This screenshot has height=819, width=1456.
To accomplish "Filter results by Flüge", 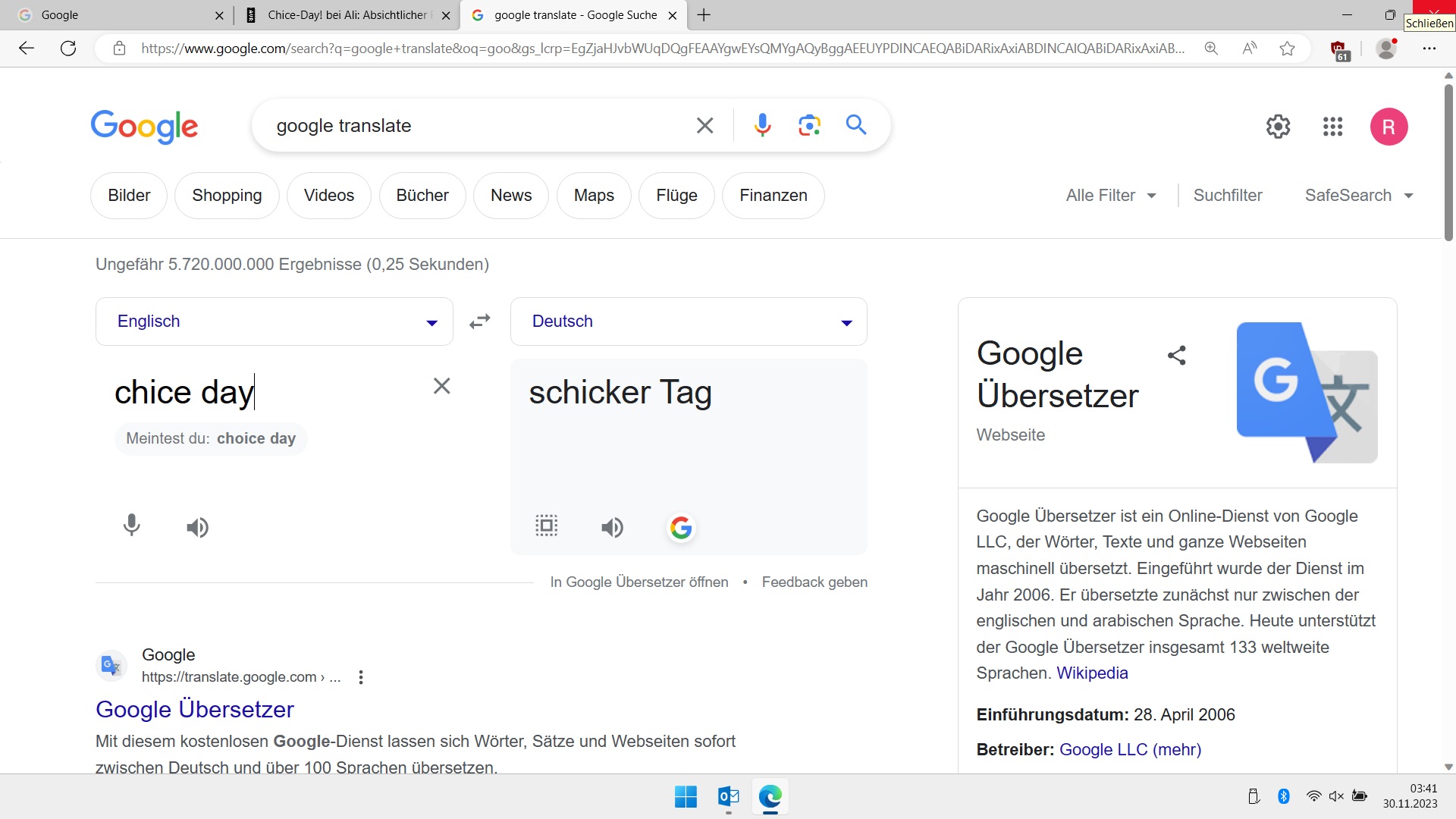I will (x=676, y=196).
